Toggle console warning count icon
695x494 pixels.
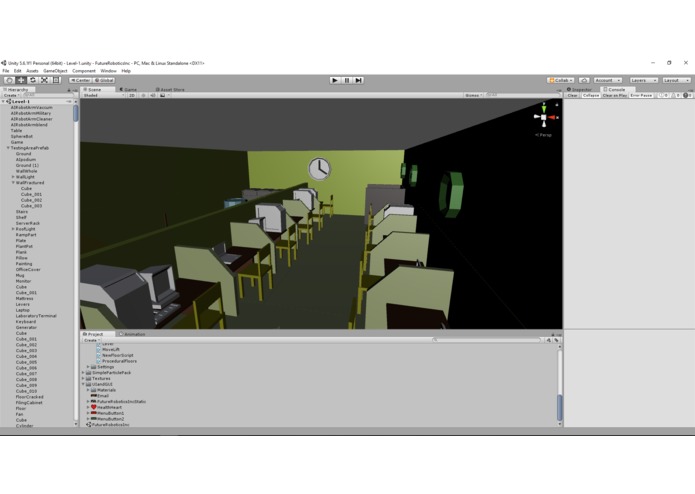(x=675, y=95)
